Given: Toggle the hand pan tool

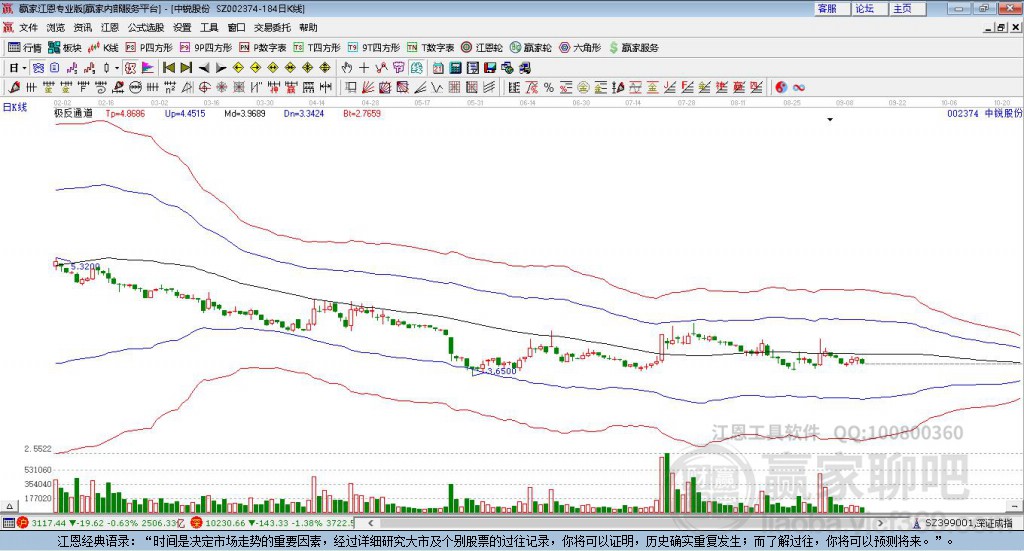Looking at the screenshot, I should click(347, 68).
